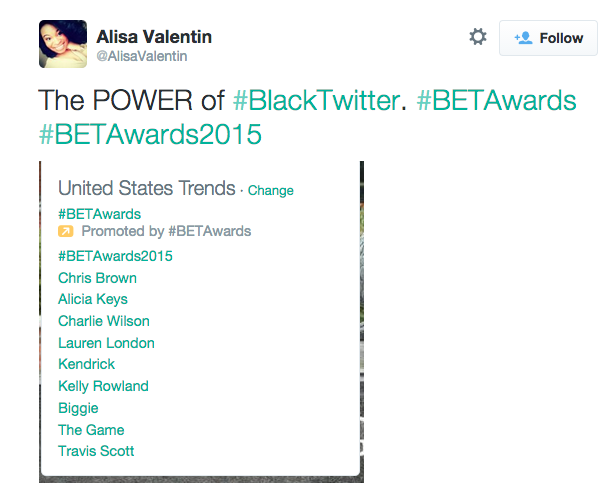This screenshot has width=609, height=485.
Task: Open Alisa Valentin's profile avatar
Action: pyautogui.click(x=63, y=43)
